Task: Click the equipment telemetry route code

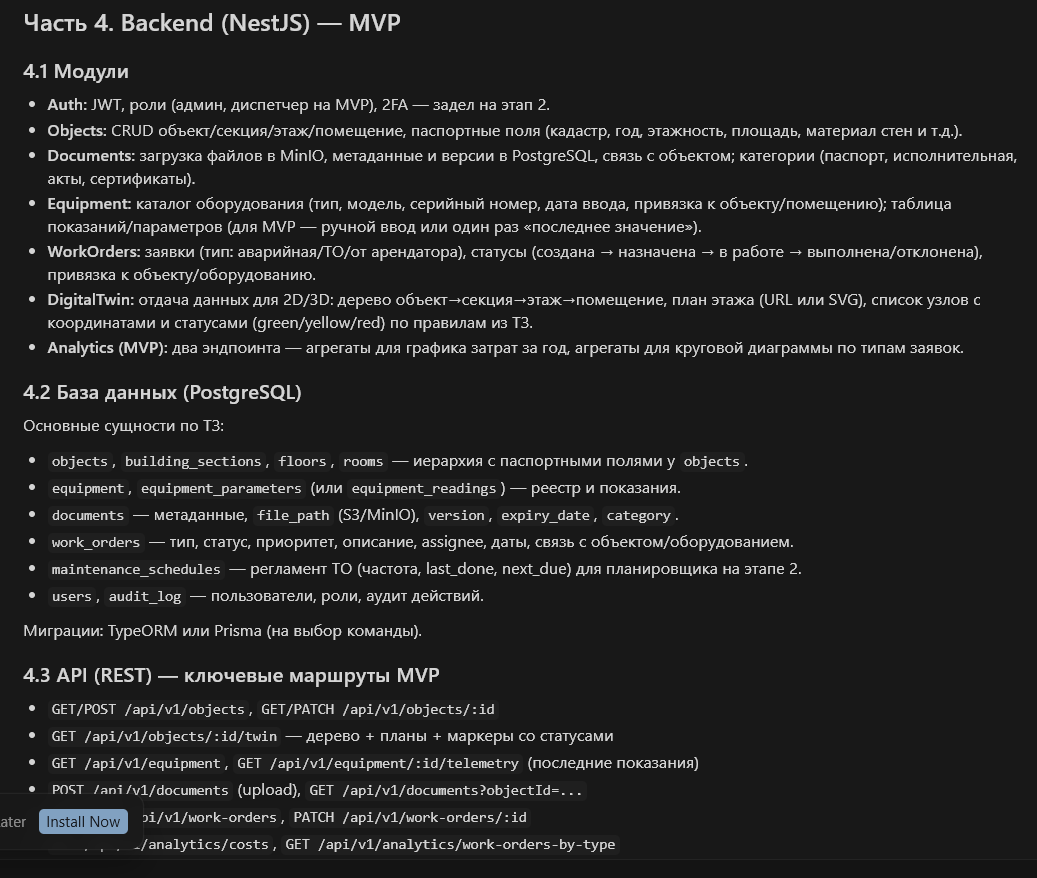Action: tap(378, 763)
